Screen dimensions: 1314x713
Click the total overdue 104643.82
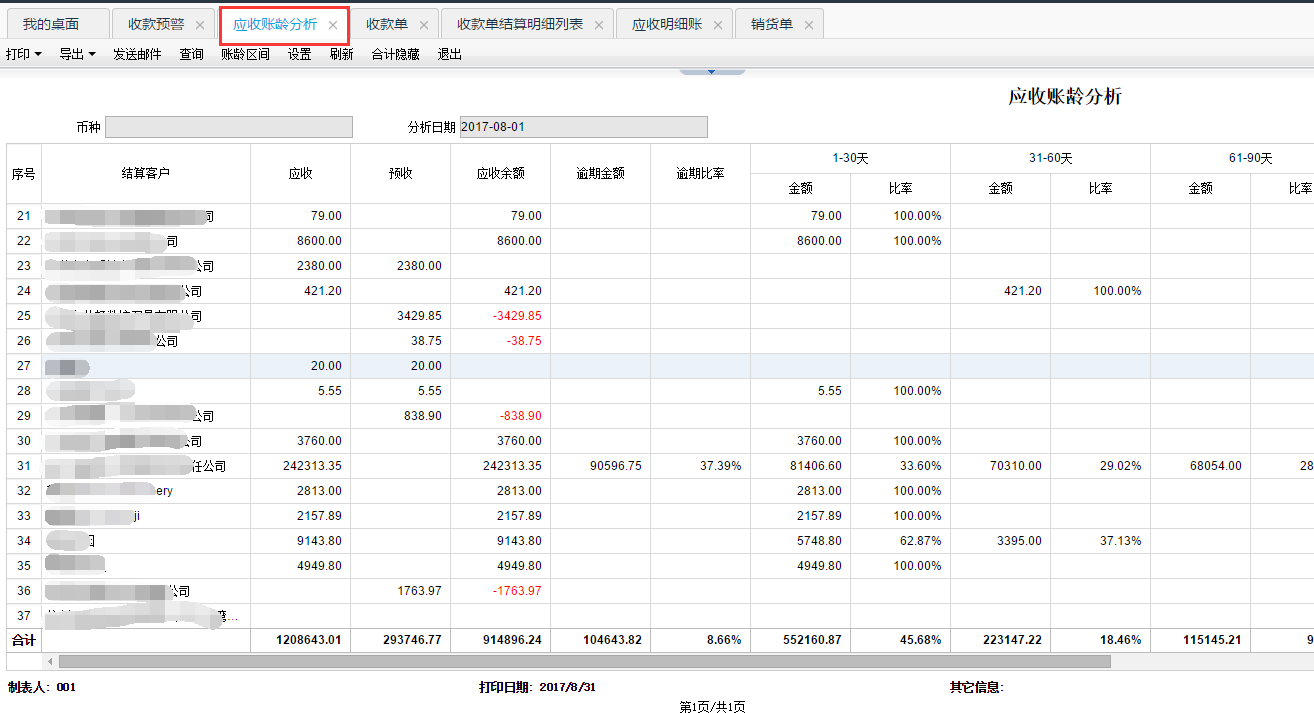pos(601,640)
